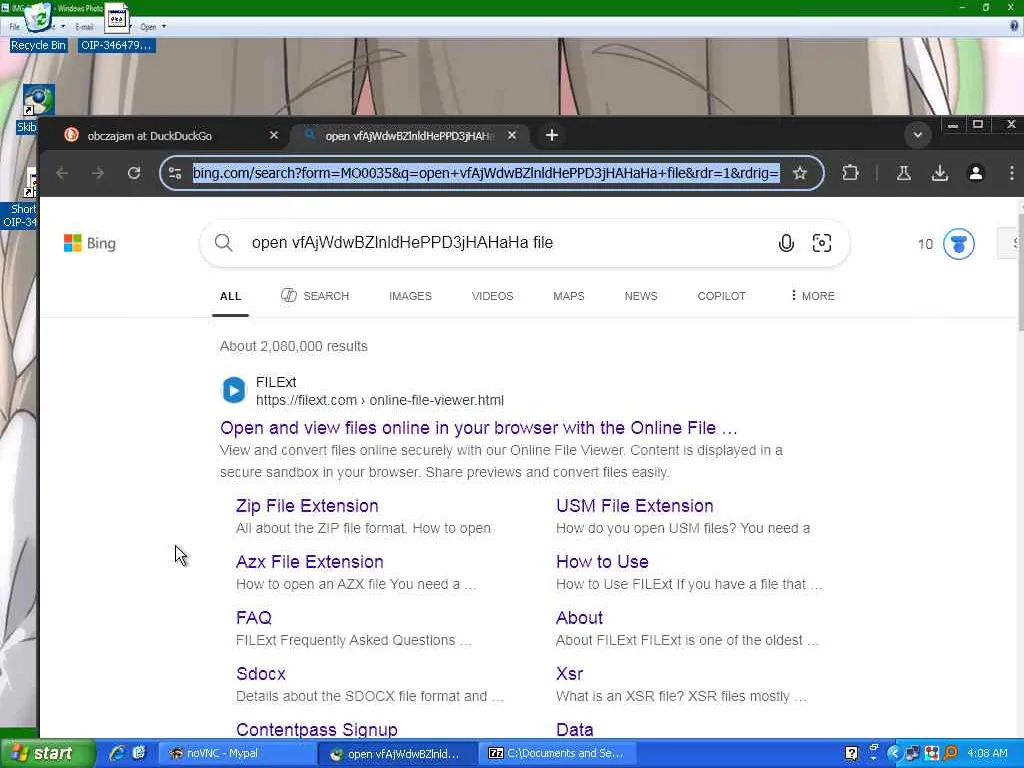Open the Recycle Bin desktop icon
Image resolution: width=1024 pixels, height=768 pixels.
tap(38, 26)
